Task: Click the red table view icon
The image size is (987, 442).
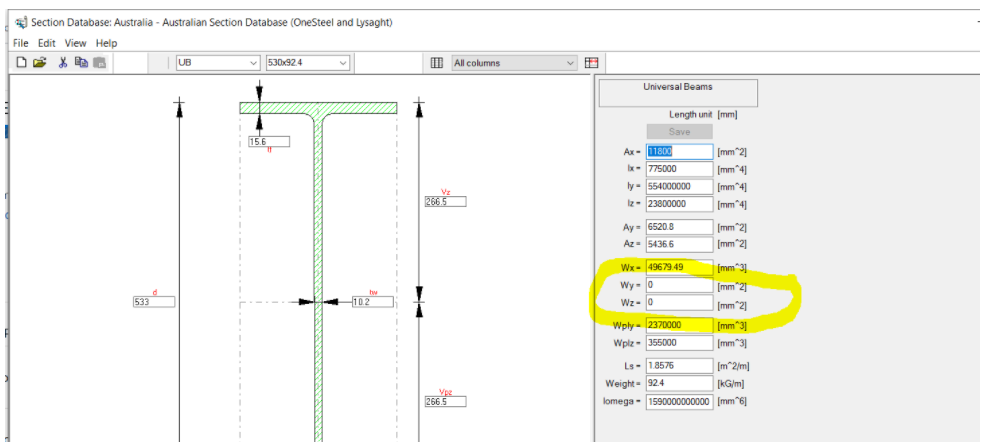Action: 591,63
